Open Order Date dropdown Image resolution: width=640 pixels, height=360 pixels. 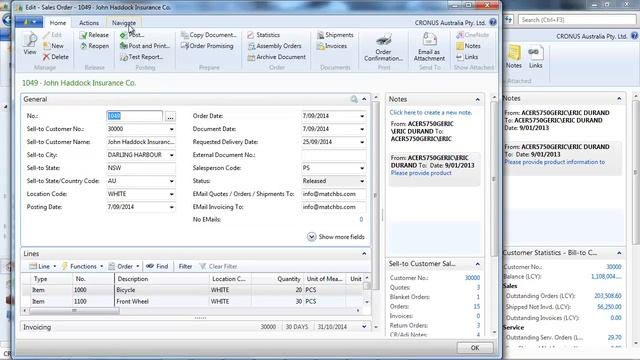pos(362,116)
